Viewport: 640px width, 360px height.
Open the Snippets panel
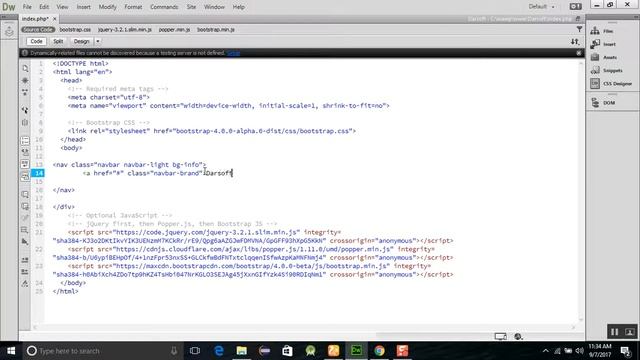coord(606,70)
